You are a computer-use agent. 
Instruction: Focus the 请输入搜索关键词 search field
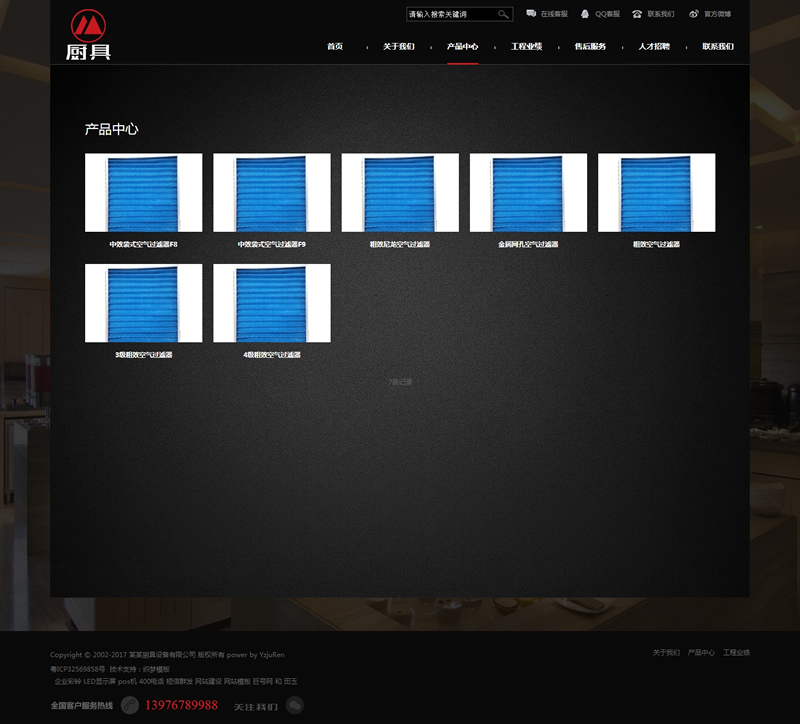pos(451,14)
